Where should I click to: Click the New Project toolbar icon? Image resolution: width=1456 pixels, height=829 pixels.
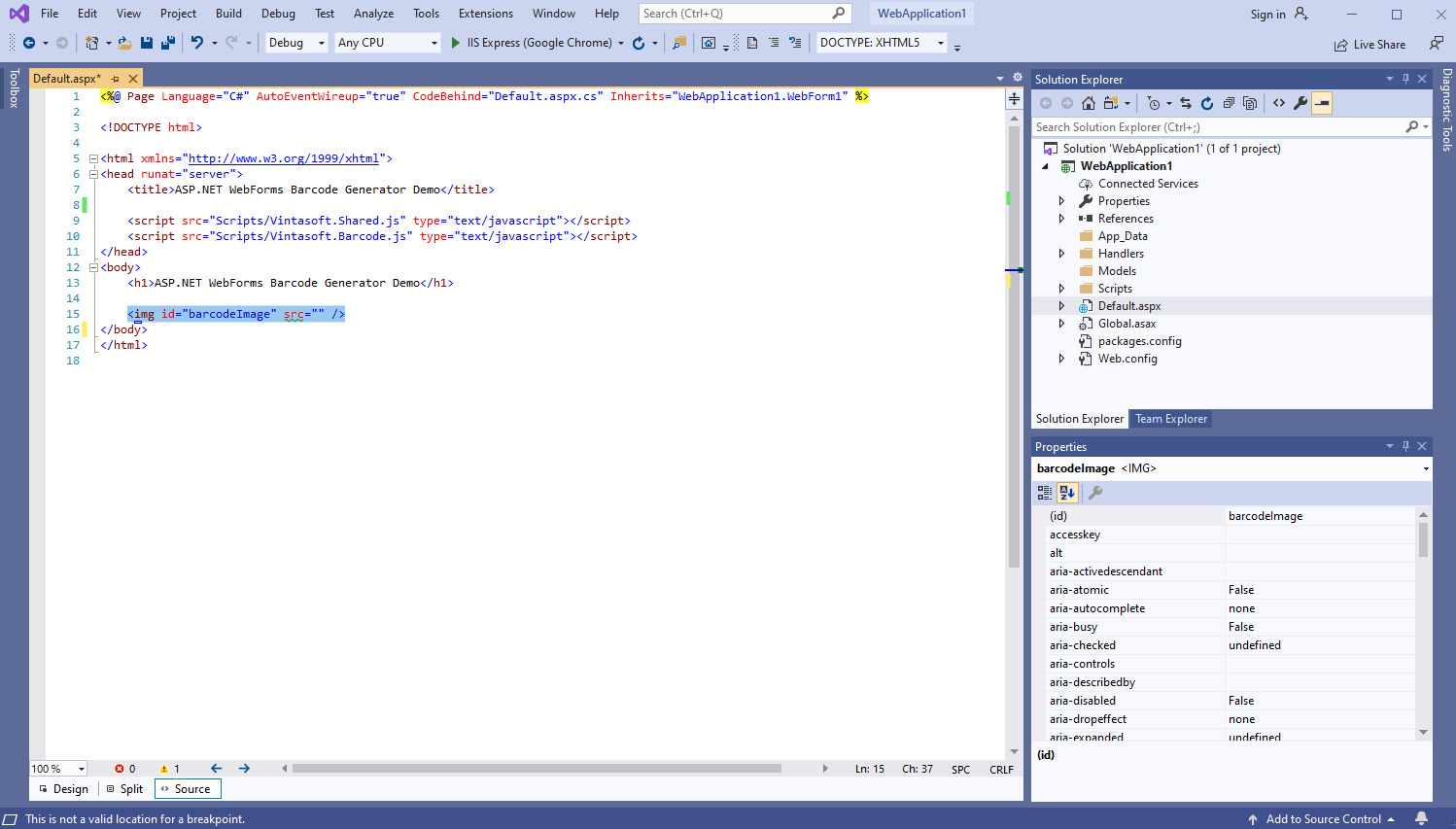tap(91, 43)
